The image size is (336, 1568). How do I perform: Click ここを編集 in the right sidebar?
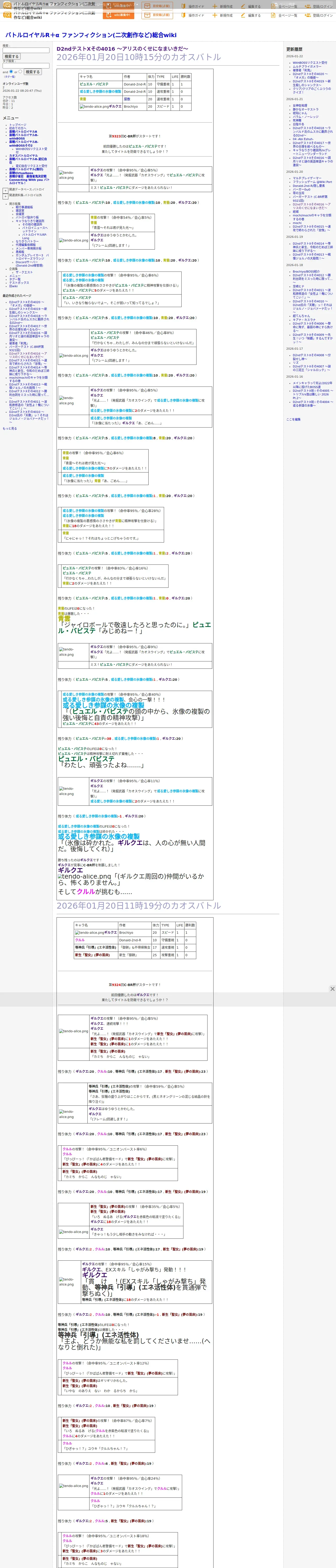[293, 419]
